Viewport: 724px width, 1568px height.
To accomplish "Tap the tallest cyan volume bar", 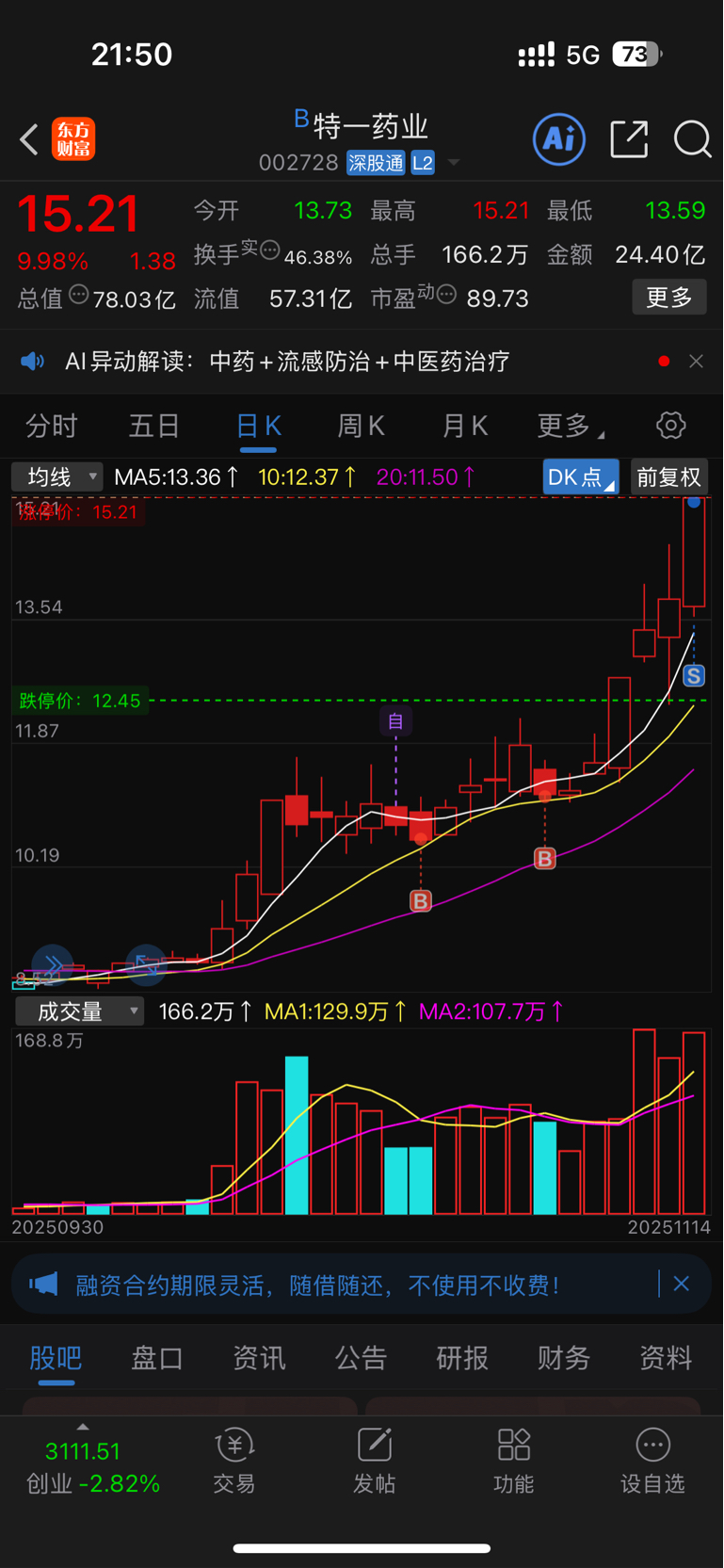I will 297,1135.
